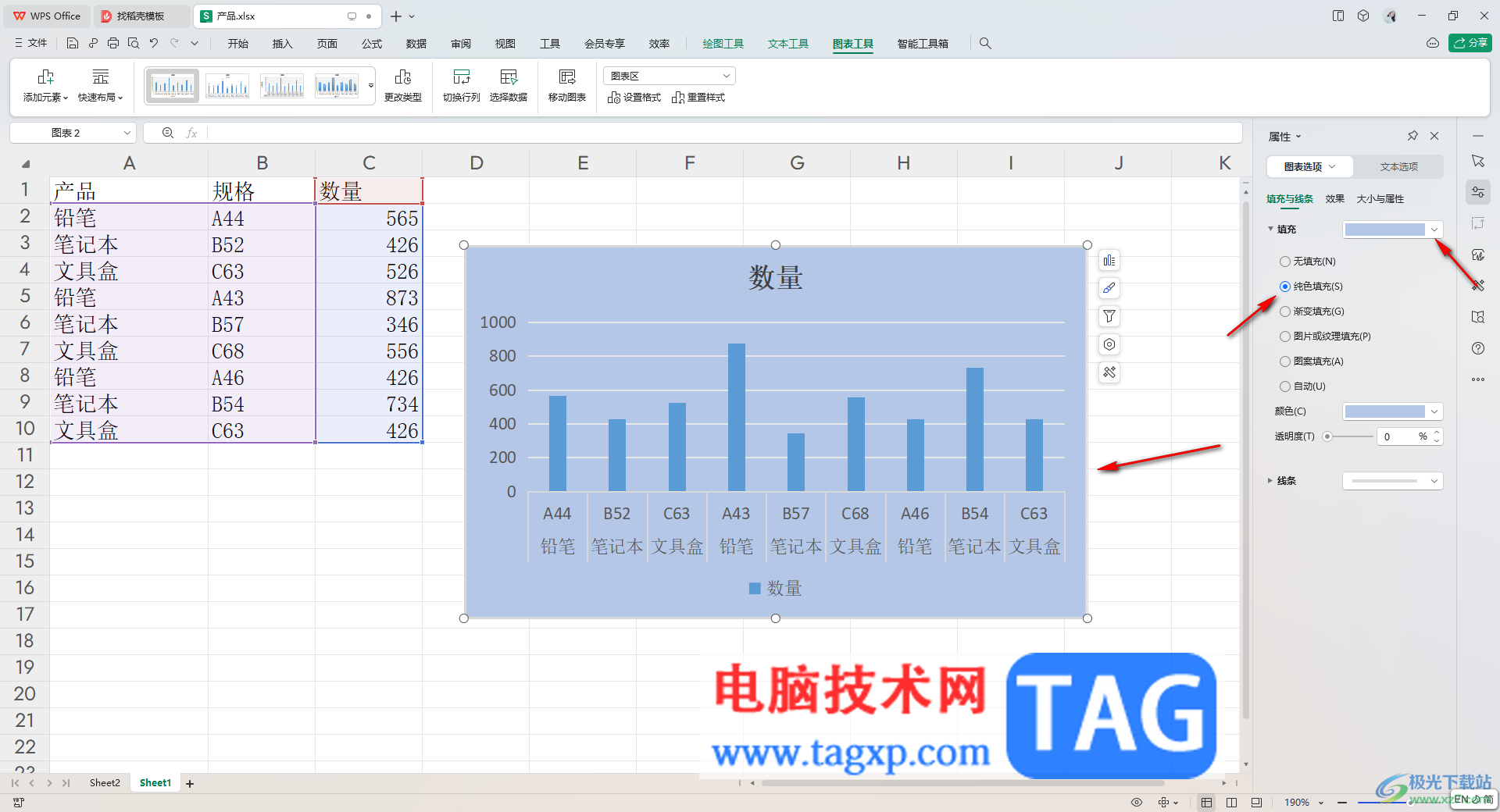Click the Print icon in quick toolbar
This screenshot has height=812, width=1500.
(113, 44)
